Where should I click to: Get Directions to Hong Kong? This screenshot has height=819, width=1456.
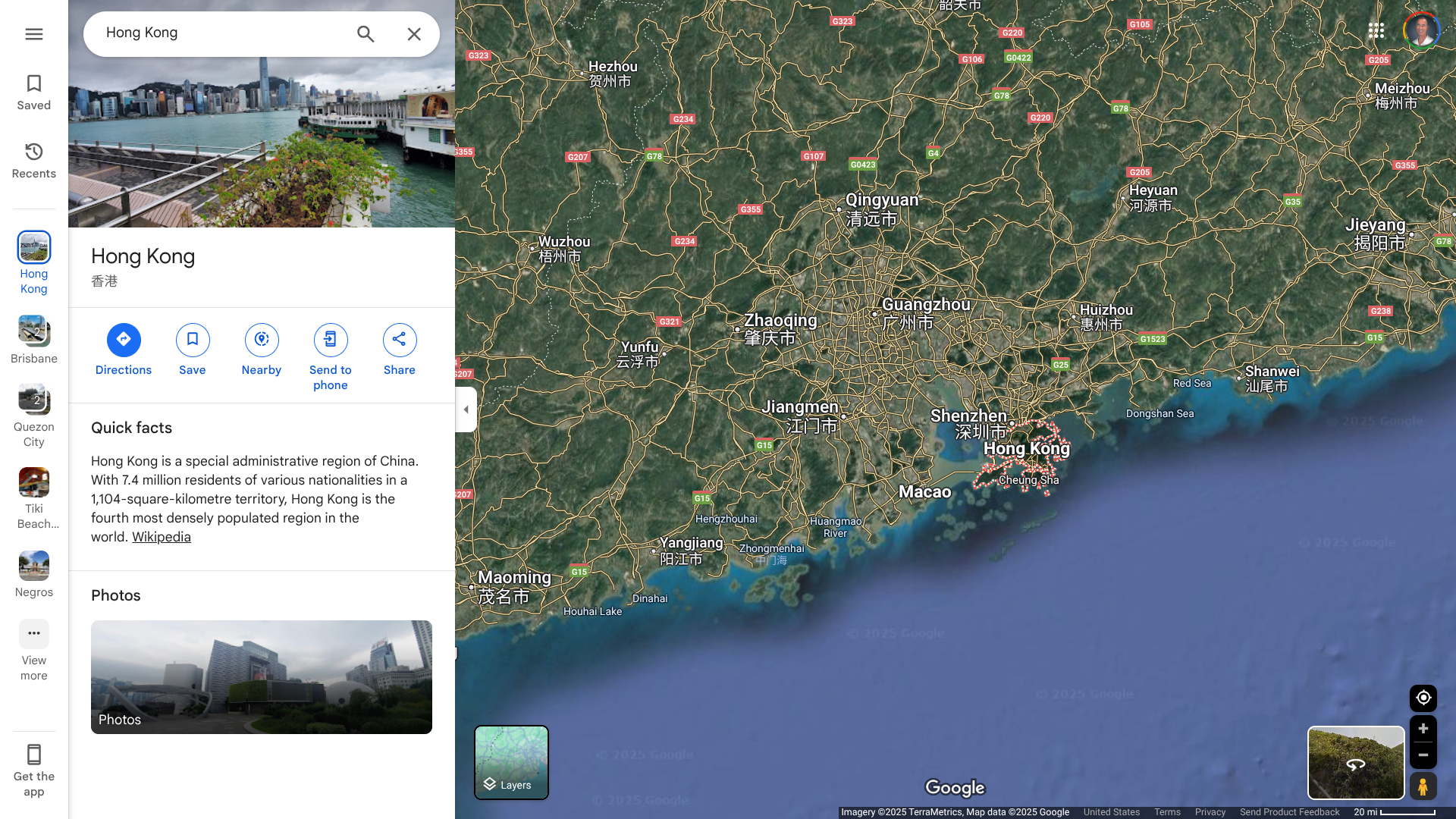124,340
